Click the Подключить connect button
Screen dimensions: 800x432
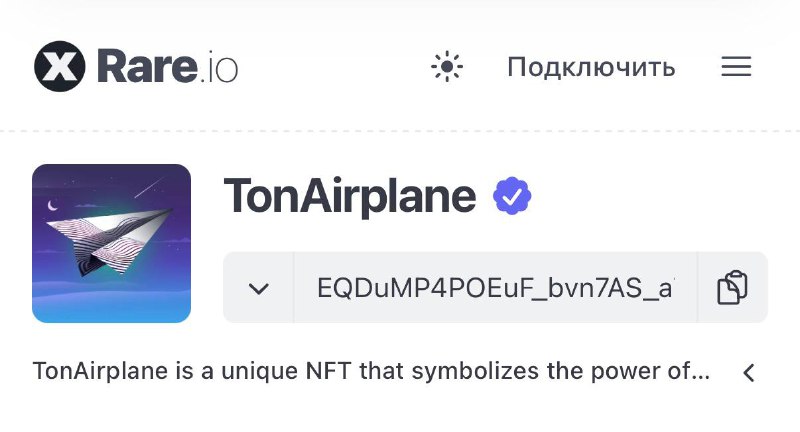pyautogui.click(x=591, y=67)
